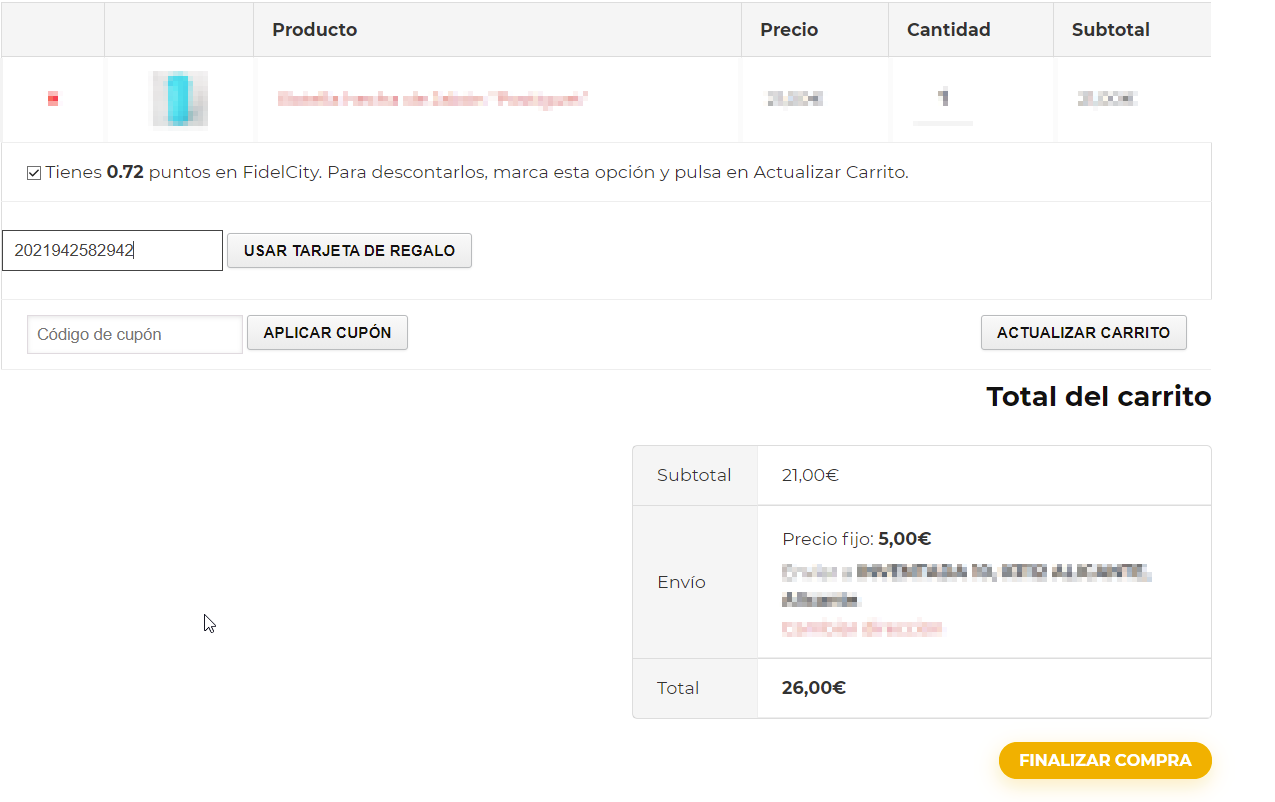Viewport: 1275px width, 802px height.
Task: Open the product thumbnail image
Action: pos(179,99)
